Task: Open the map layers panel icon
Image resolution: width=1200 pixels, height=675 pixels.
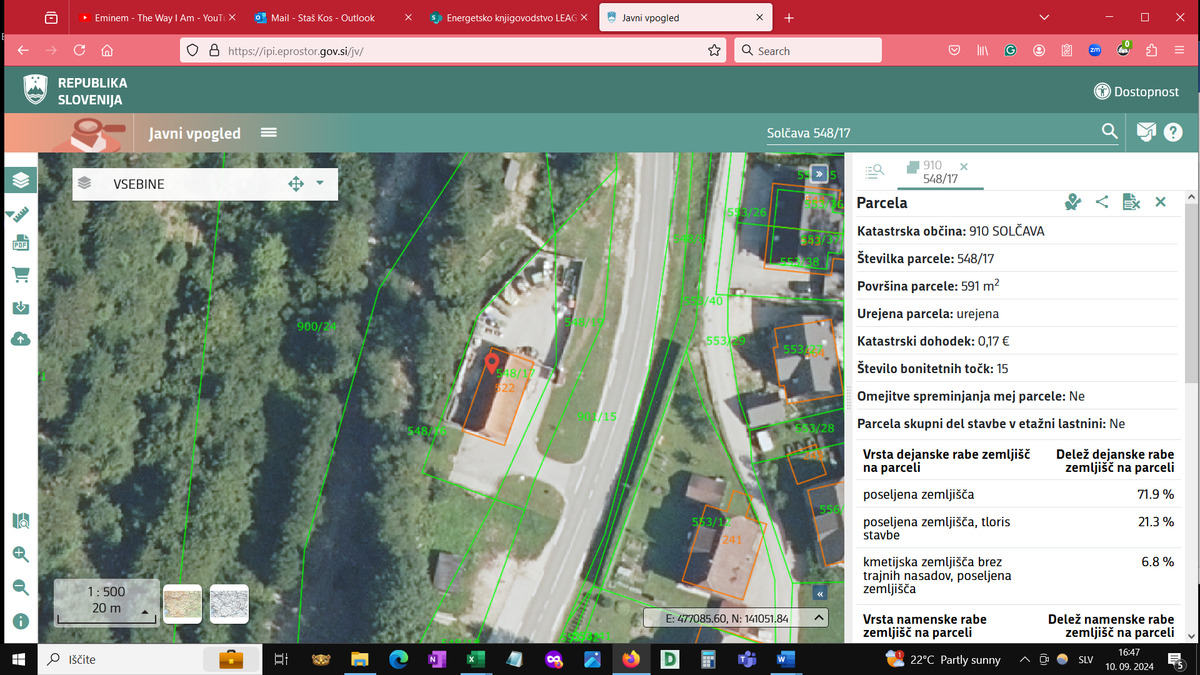Action: point(21,180)
